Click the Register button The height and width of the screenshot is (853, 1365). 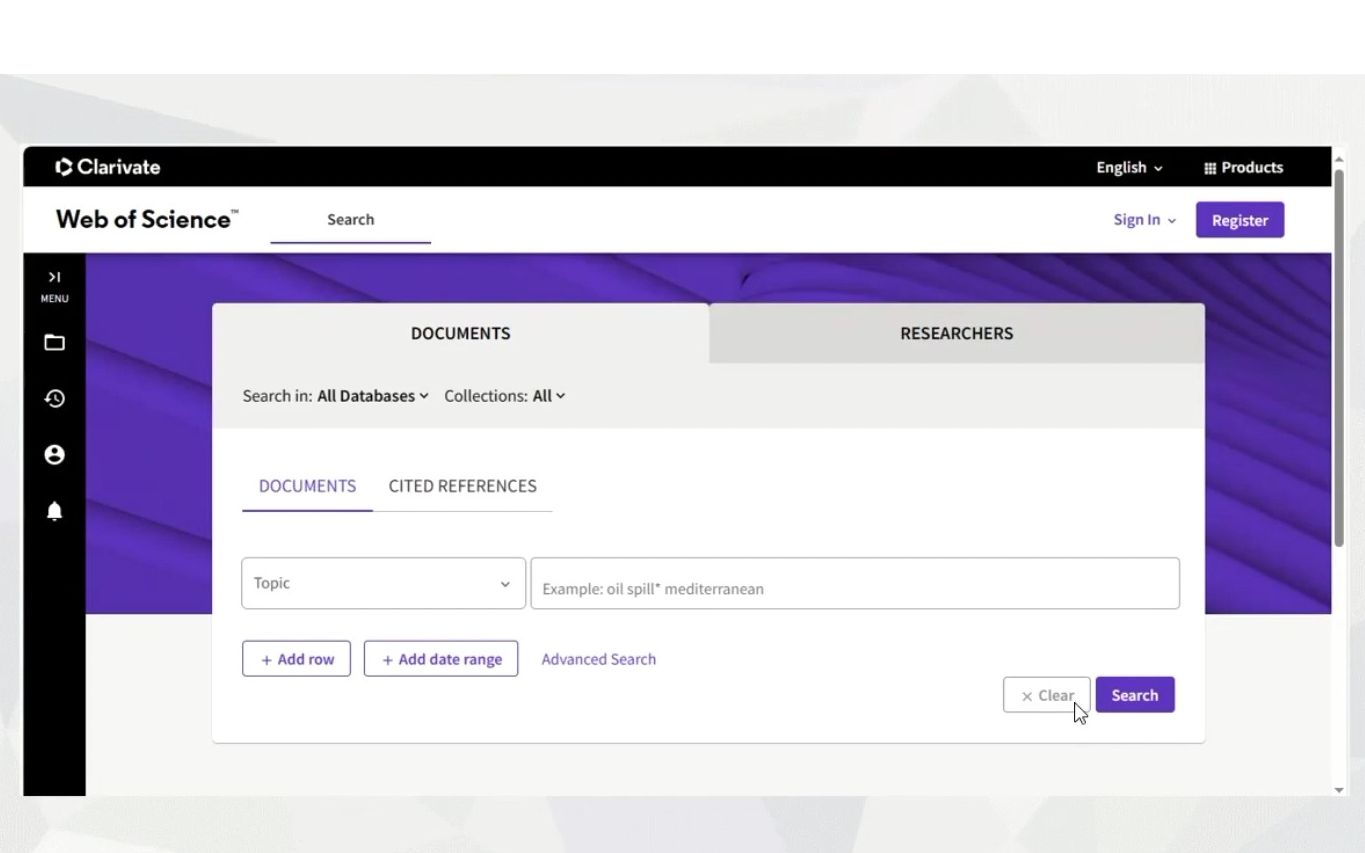[1240, 220]
